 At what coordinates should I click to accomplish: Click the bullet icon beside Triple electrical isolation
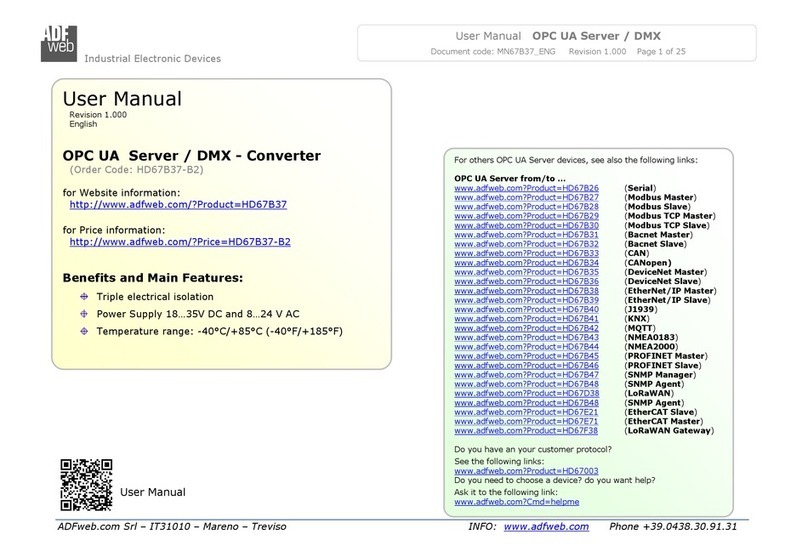[x=84, y=297]
